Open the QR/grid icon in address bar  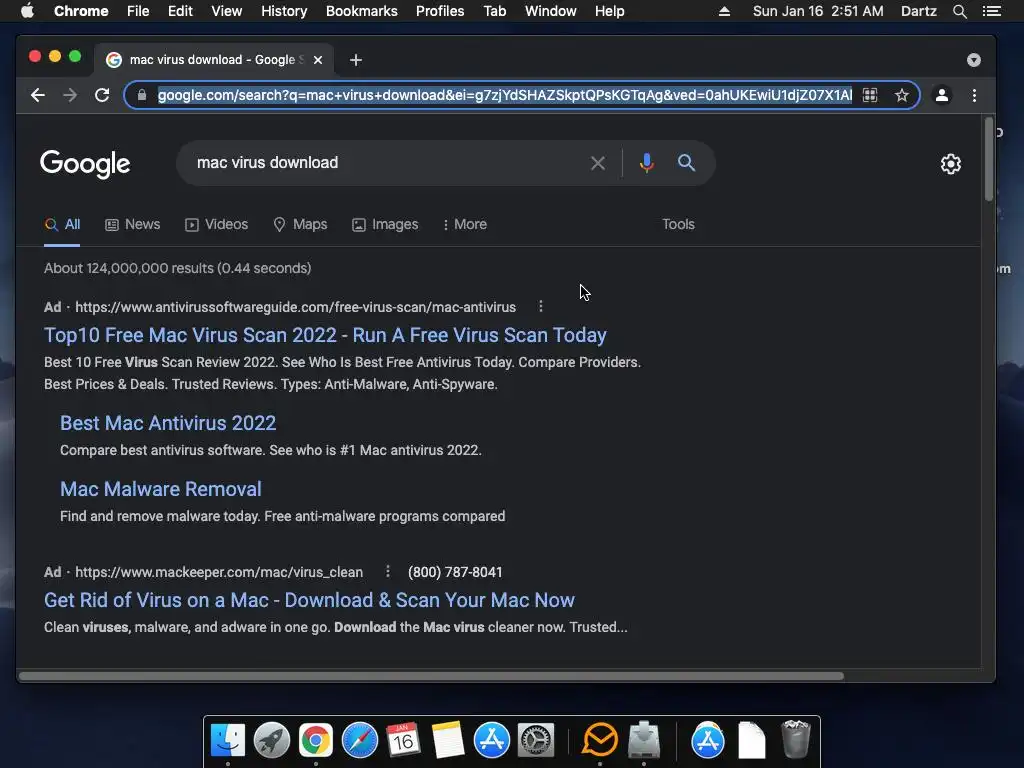point(870,95)
